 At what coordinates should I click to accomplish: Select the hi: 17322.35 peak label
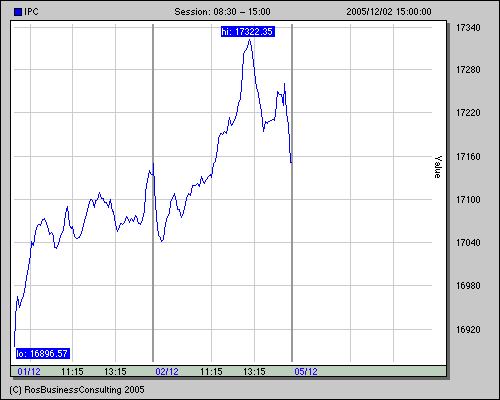(x=248, y=32)
